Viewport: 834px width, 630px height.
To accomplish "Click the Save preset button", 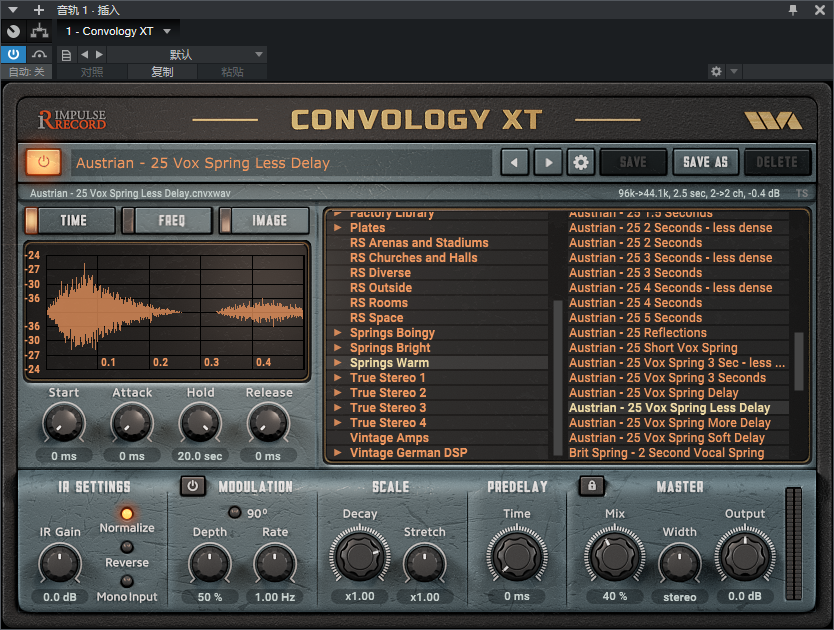I will [x=633, y=162].
